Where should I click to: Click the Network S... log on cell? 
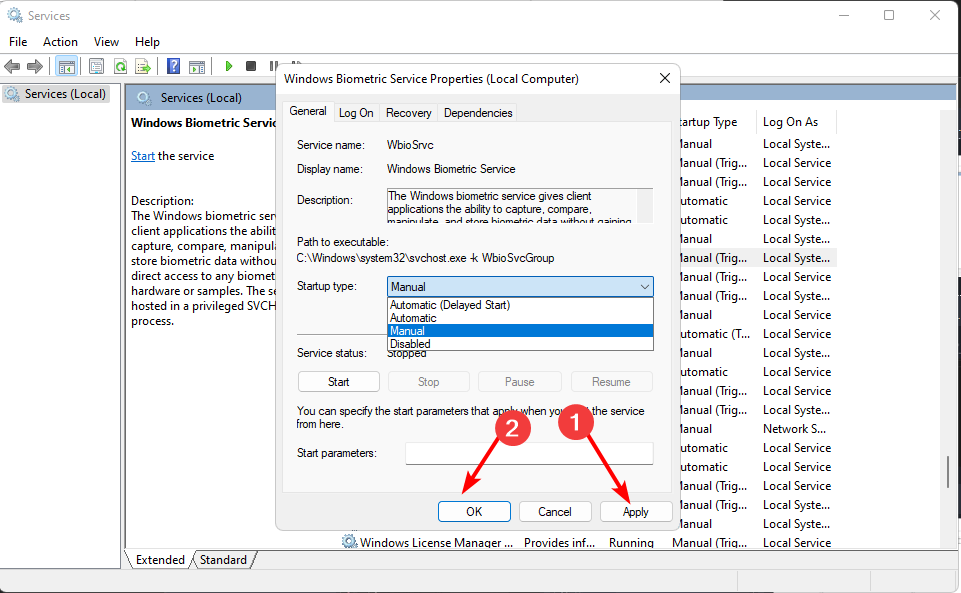tap(794, 429)
